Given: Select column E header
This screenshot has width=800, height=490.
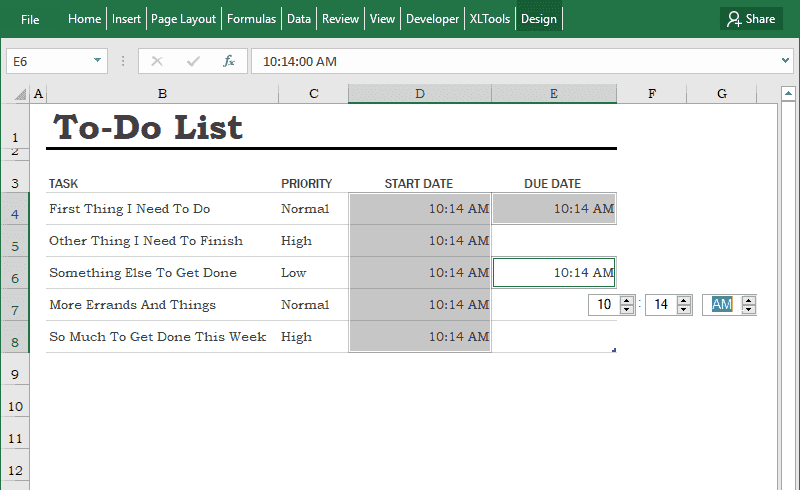Looking at the screenshot, I should [554, 94].
